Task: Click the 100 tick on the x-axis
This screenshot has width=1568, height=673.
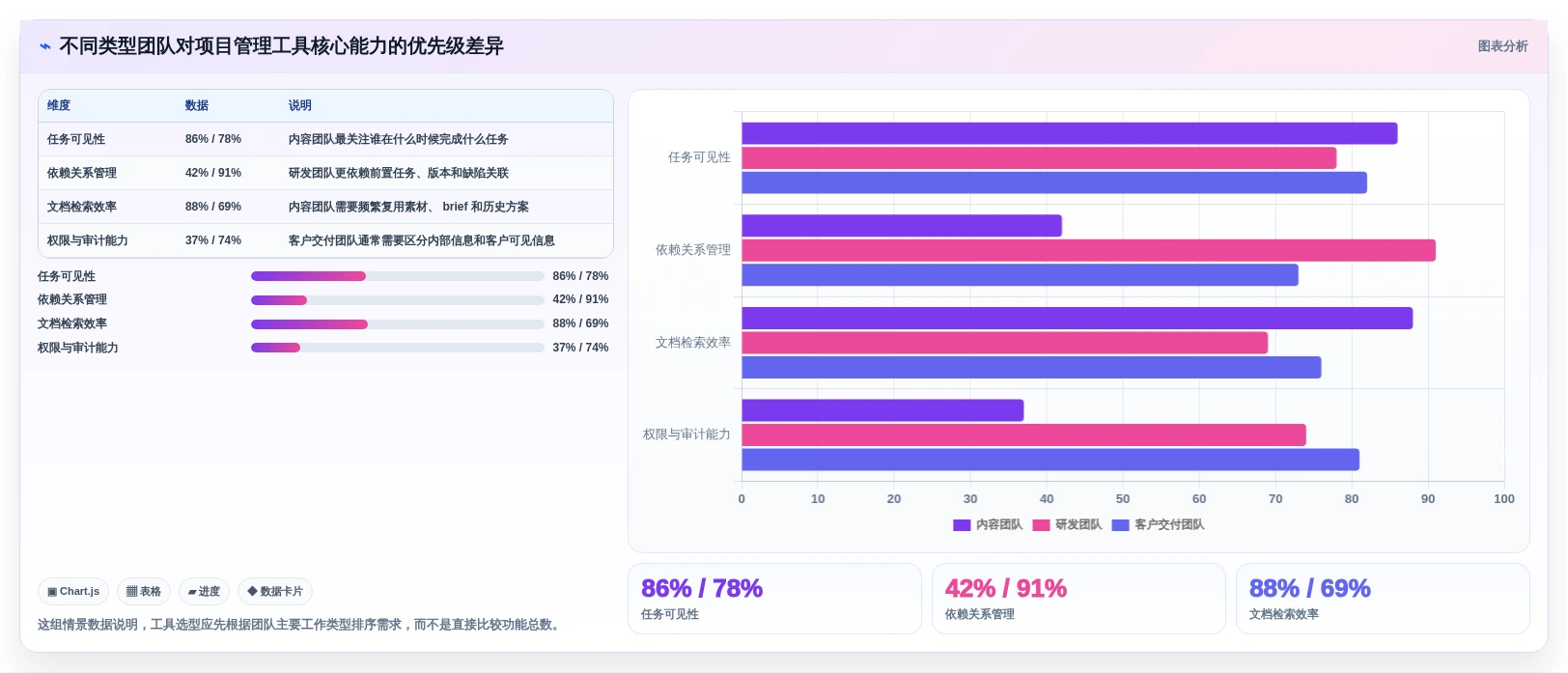Action: pyautogui.click(x=1504, y=499)
